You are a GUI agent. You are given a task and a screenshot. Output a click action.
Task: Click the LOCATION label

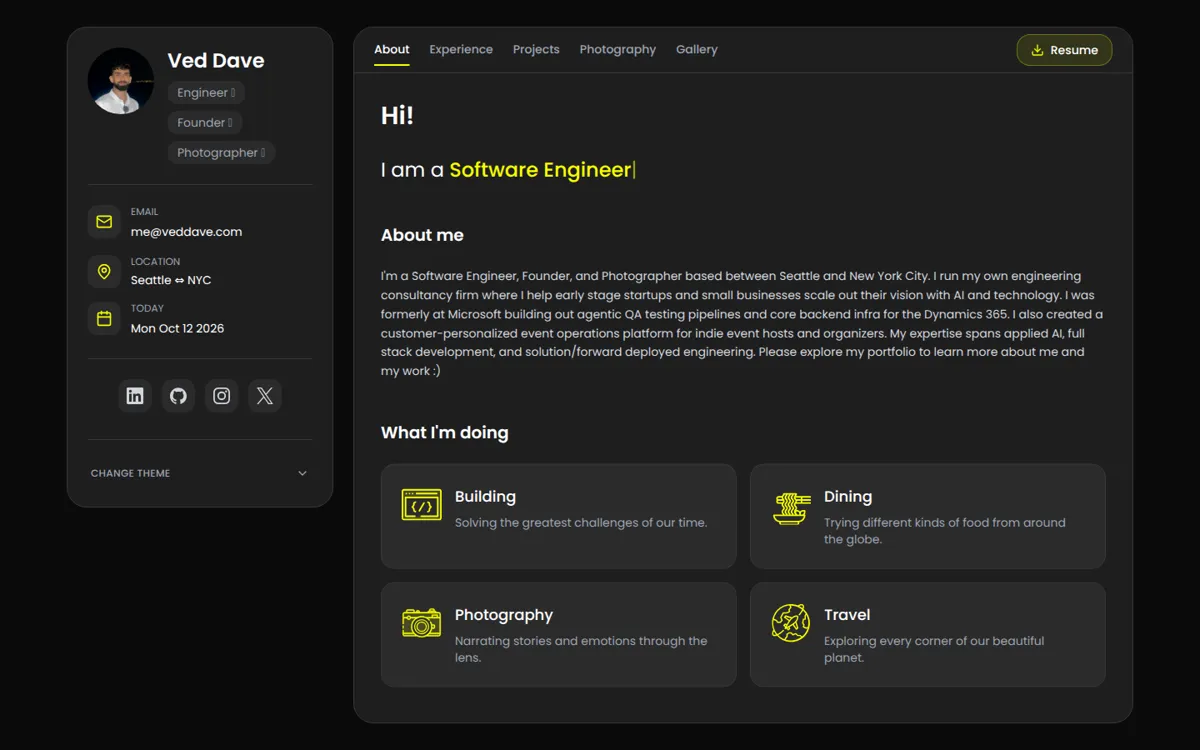click(x=156, y=261)
